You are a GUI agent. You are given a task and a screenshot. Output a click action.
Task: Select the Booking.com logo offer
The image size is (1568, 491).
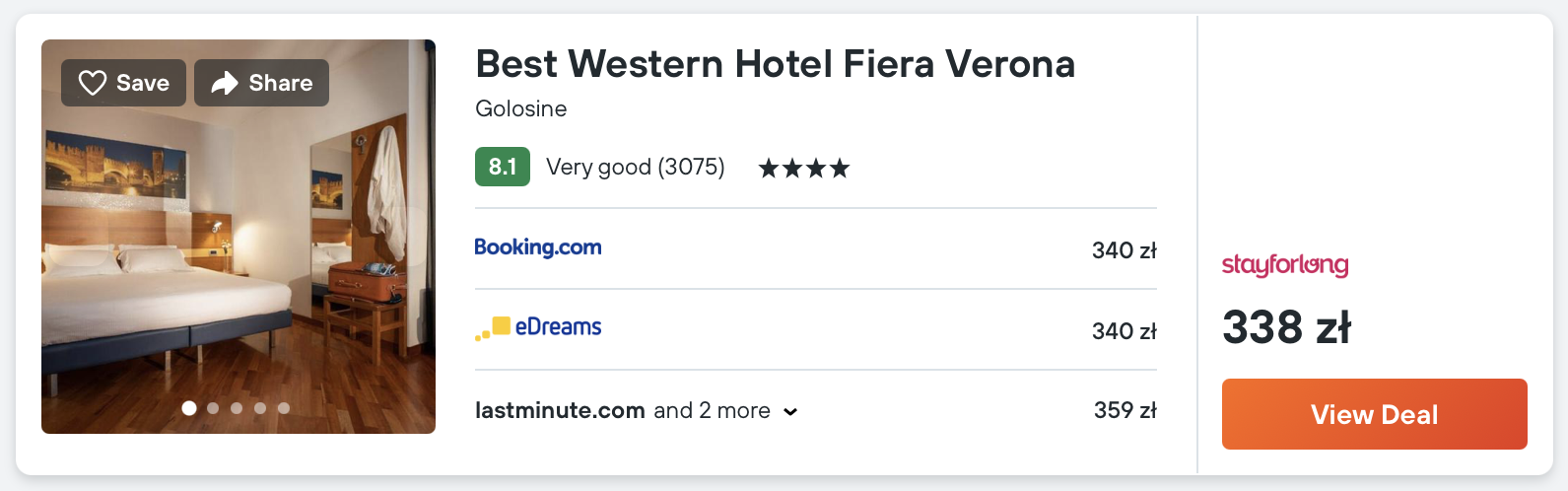(538, 247)
